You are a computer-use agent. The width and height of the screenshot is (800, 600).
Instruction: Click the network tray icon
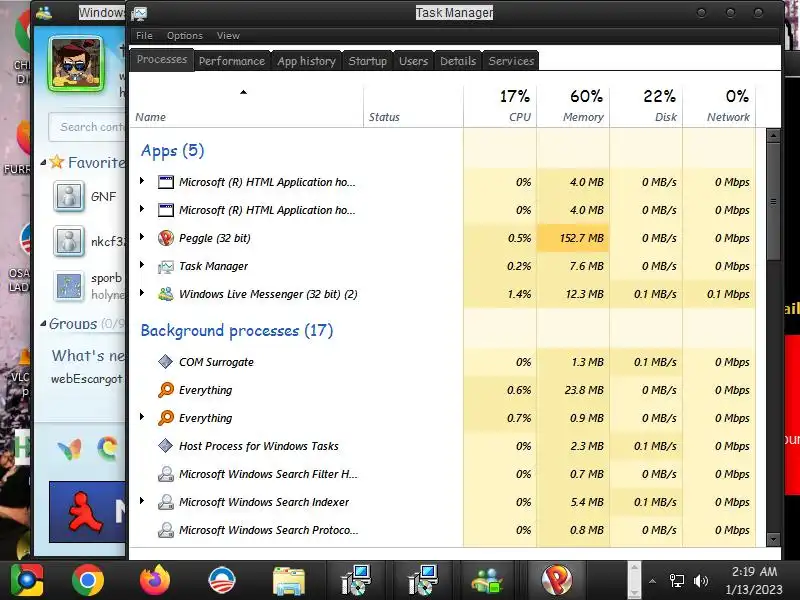(677, 581)
